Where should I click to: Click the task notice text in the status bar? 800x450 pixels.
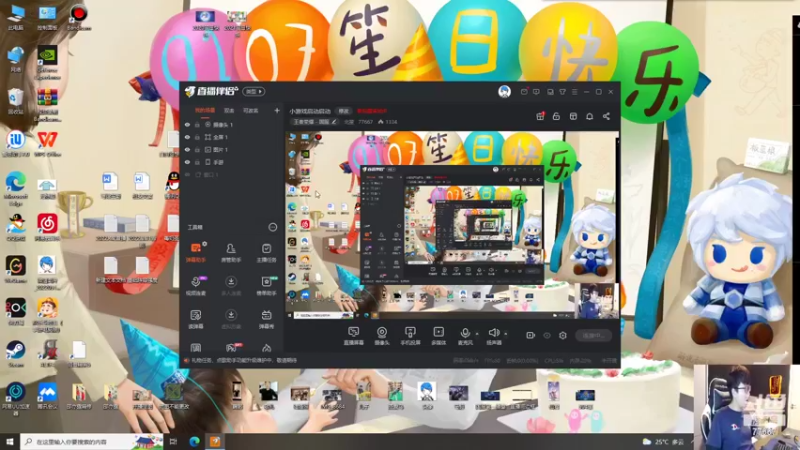pos(244,360)
